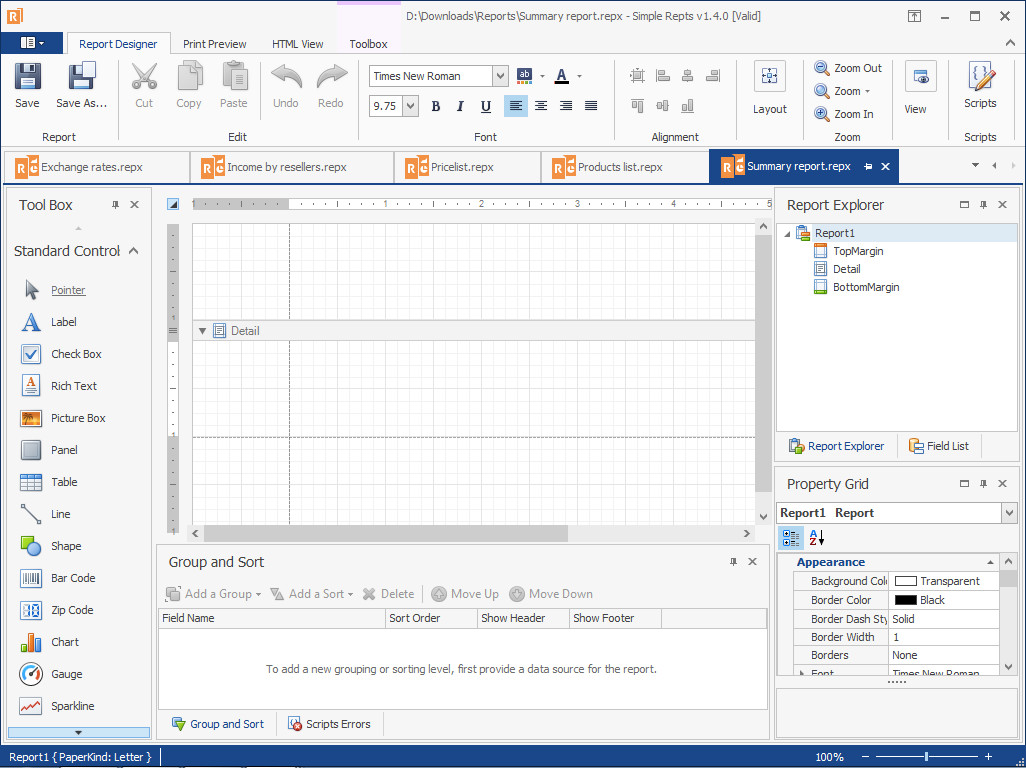
Task: Open the Income by resellers.repx tab
Action: [x=292, y=167]
